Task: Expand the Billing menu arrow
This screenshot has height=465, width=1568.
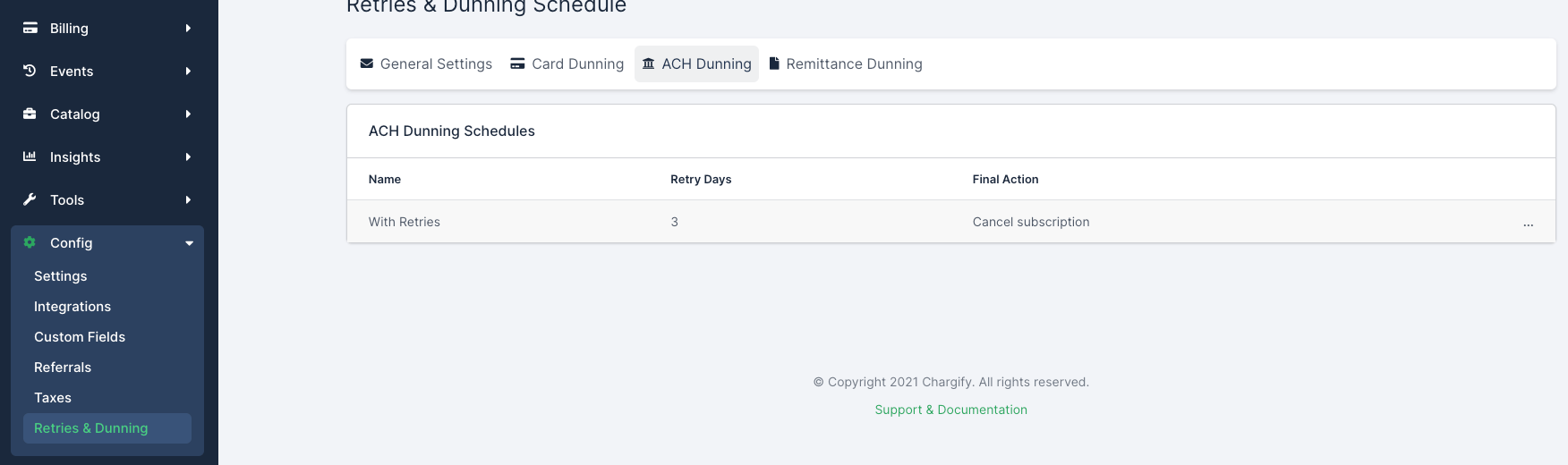Action: (188, 28)
